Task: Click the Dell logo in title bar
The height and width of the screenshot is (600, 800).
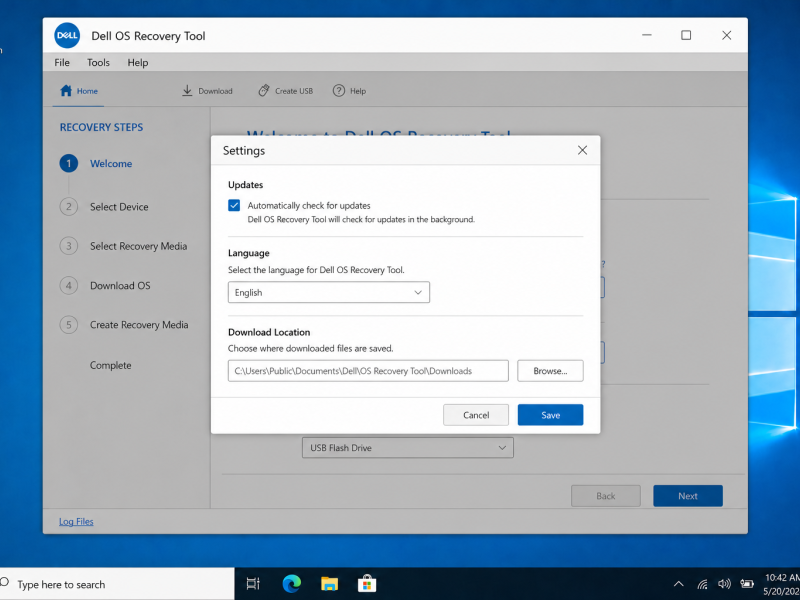Action: tap(67, 36)
